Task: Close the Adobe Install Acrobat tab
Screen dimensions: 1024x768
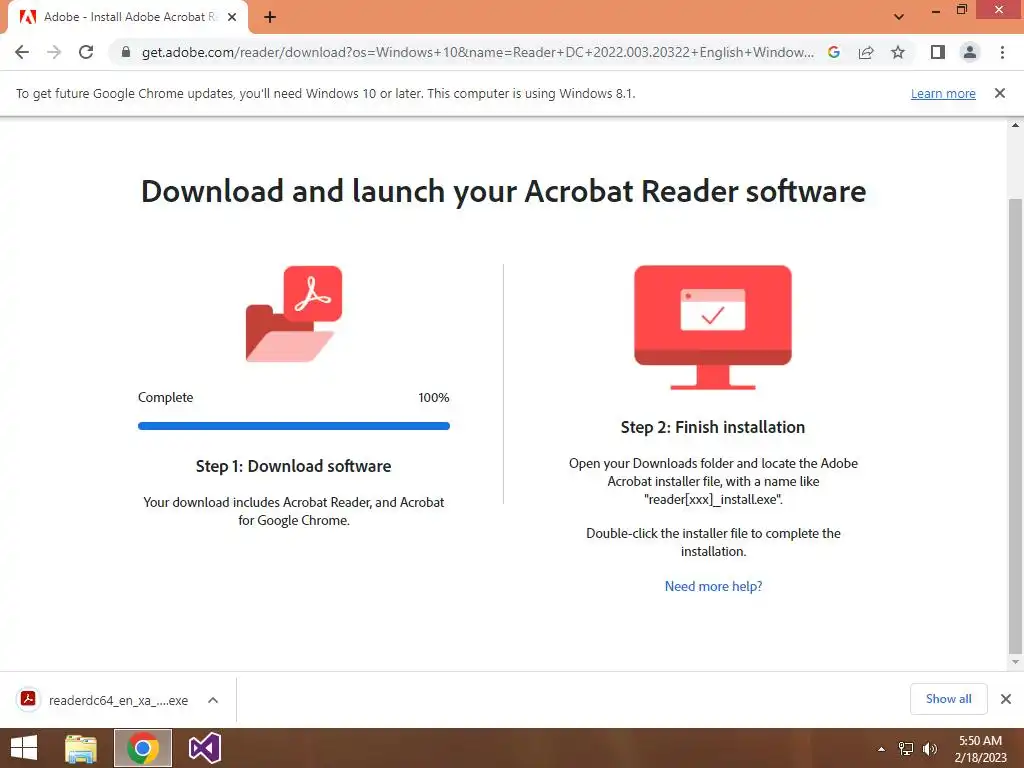Action: click(x=232, y=17)
